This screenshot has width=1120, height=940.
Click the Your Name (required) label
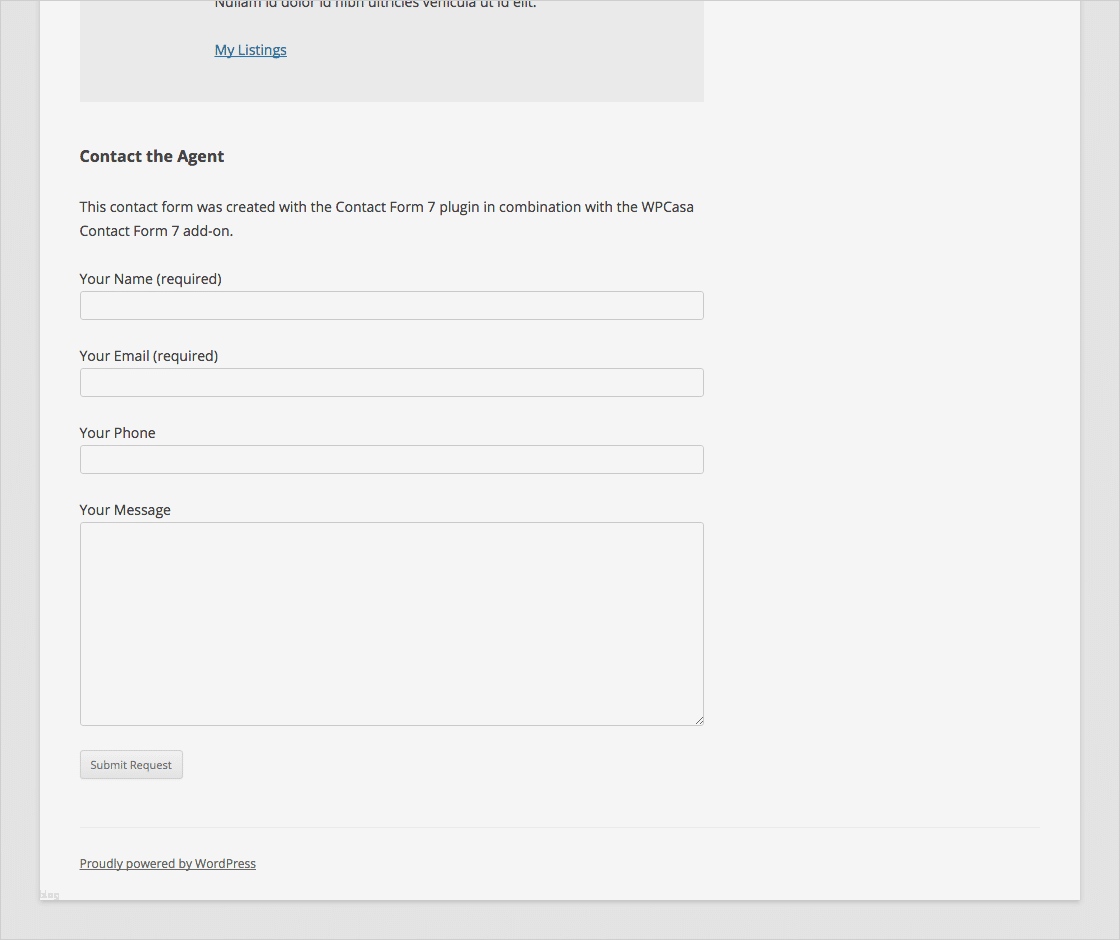(x=150, y=278)
